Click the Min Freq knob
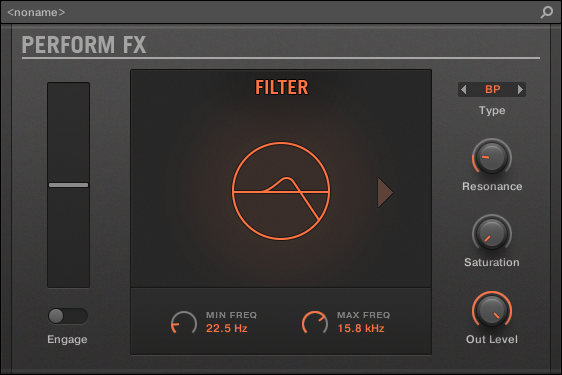Image resolution: width=562 pixels, height=375 pixels. click(x=184, y=322)
